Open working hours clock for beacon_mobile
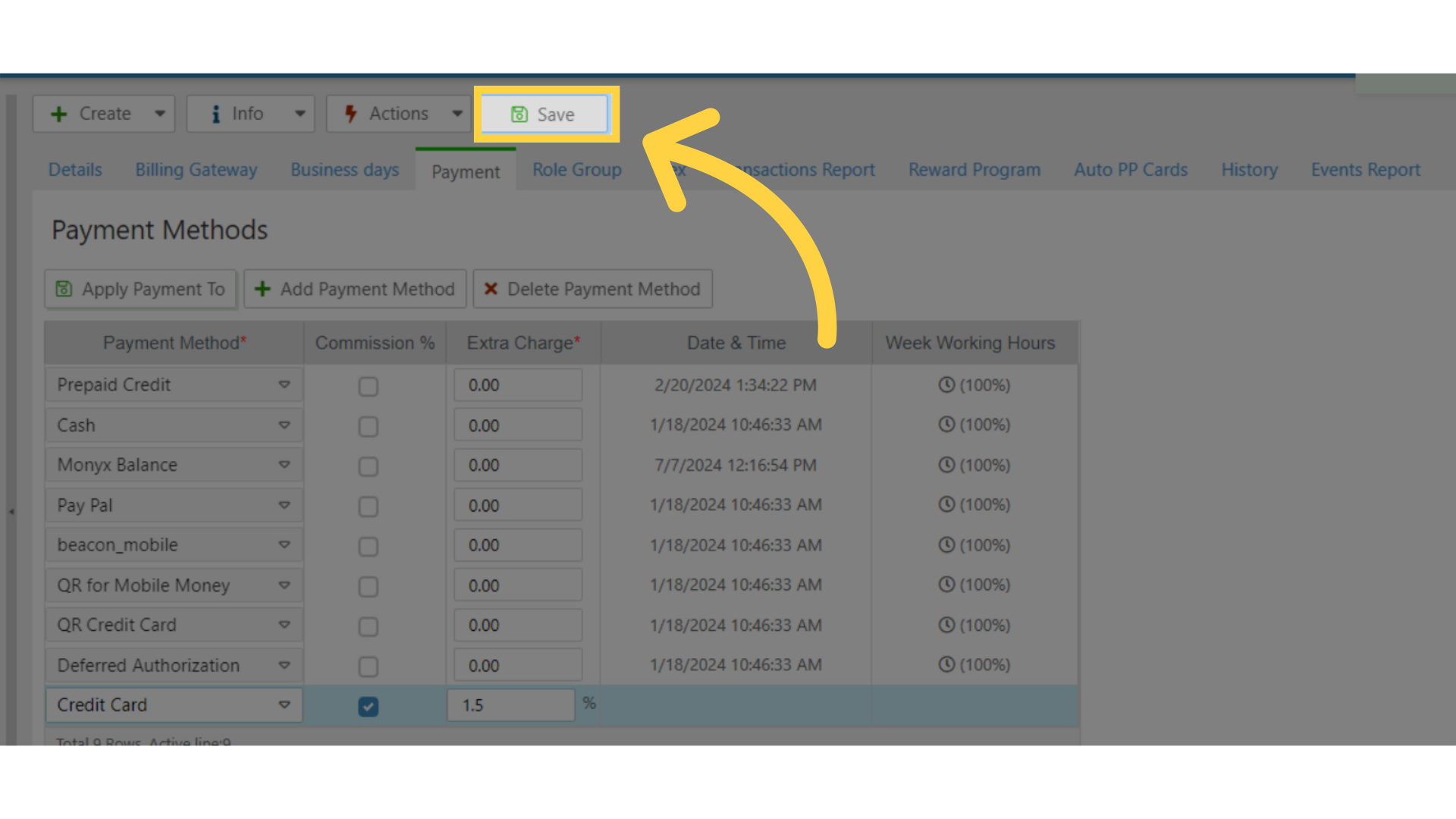The height and width of the screenshot is (819, 1456). click(x=946, y=544)
